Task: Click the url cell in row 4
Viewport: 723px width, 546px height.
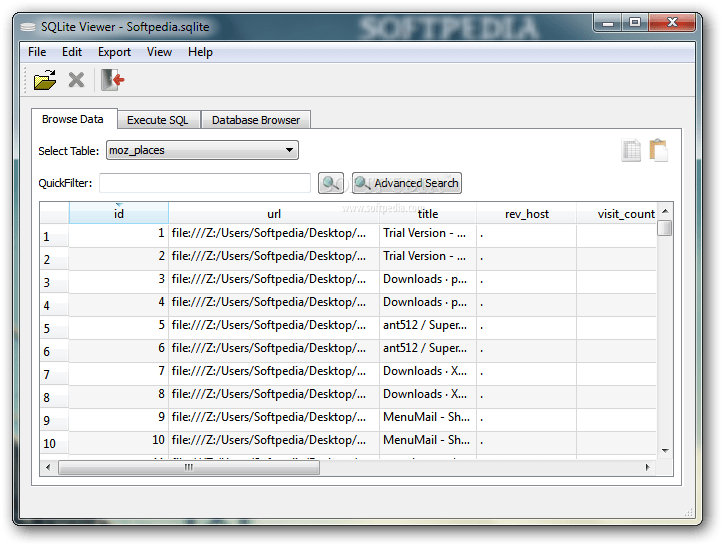Action: tap(274, 303)
